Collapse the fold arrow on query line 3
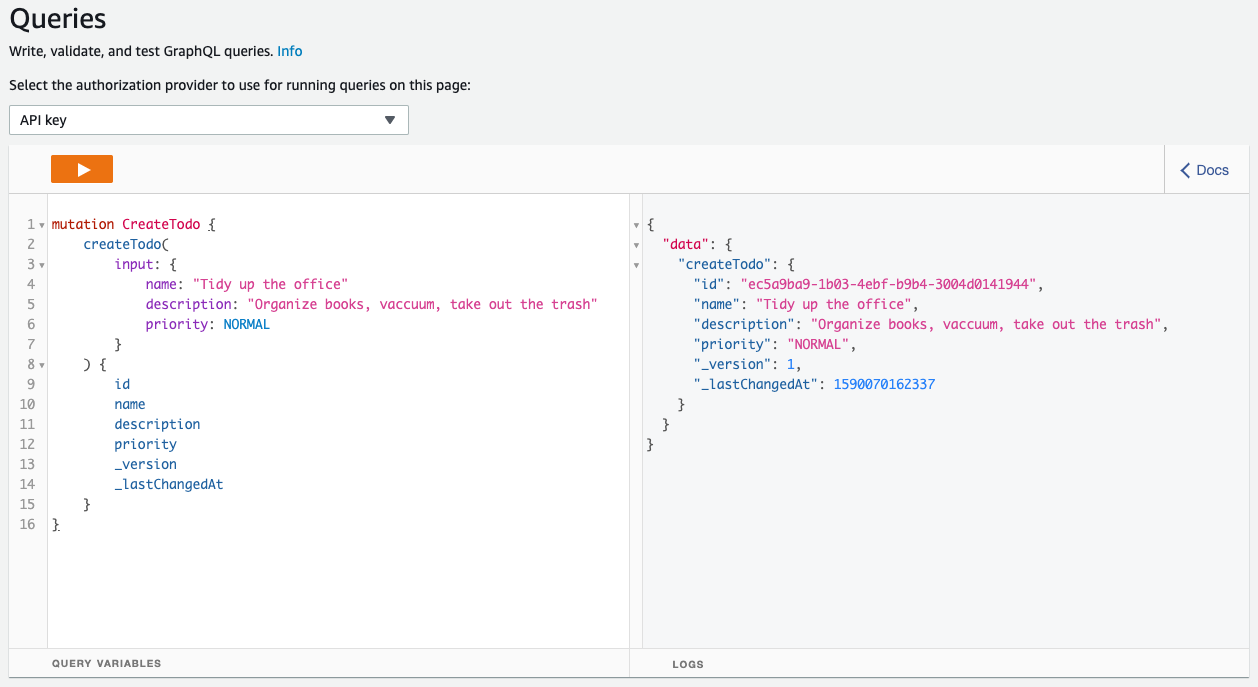 (x=41, y=265)
